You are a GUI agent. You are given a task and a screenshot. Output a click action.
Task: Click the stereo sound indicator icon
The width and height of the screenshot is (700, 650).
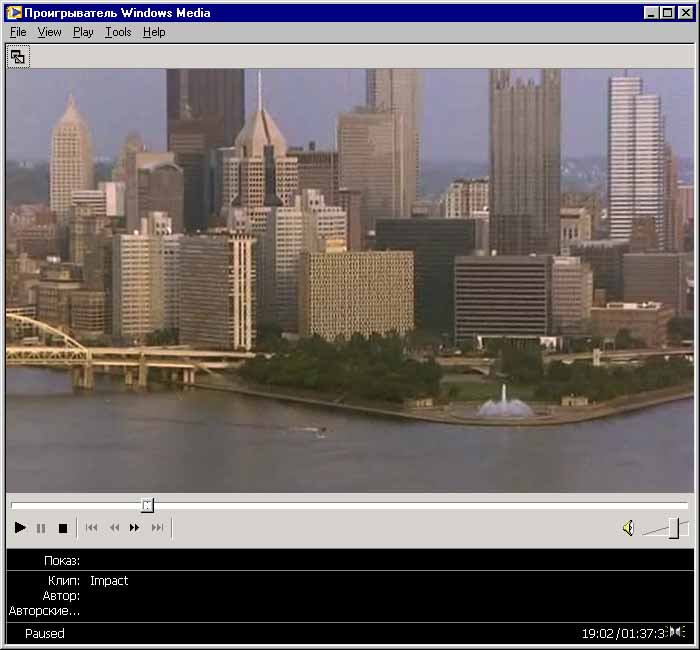677,632
